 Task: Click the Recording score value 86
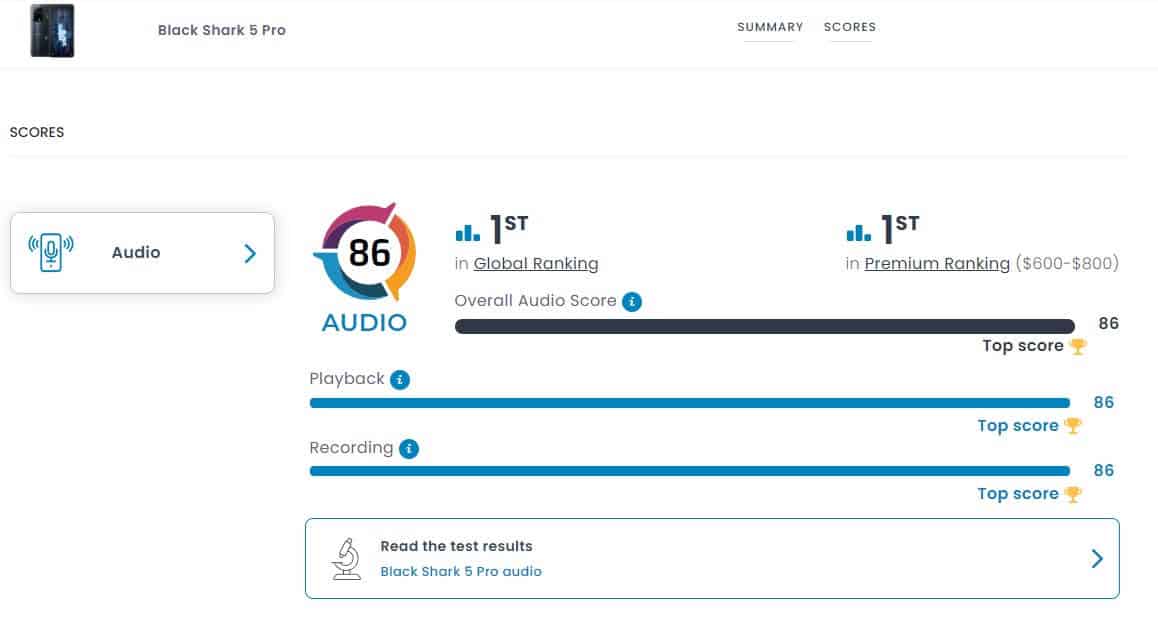1103,471
